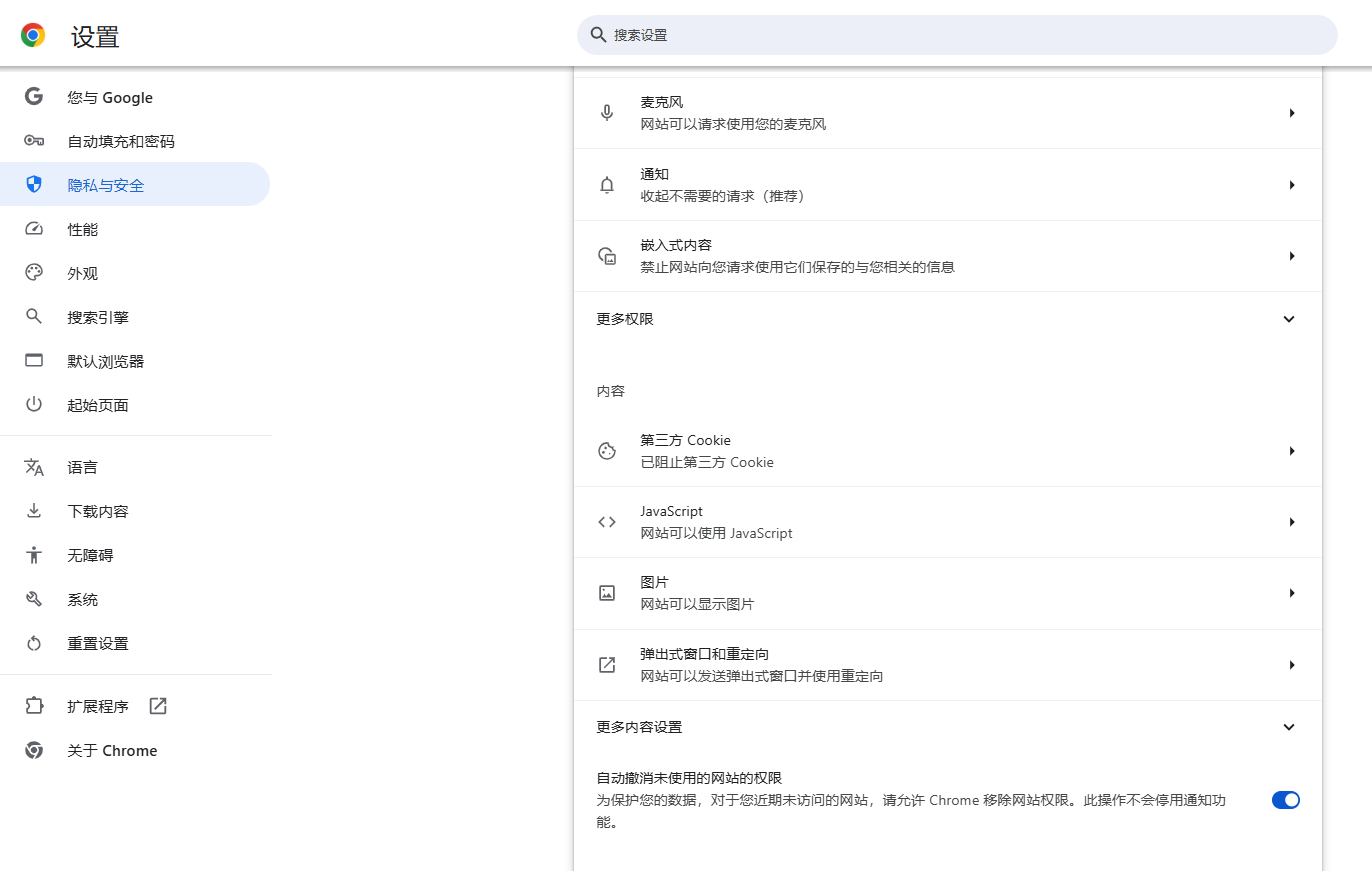Open 起始页面 settings section
The image size is (1372, 871).
point(135,405)
